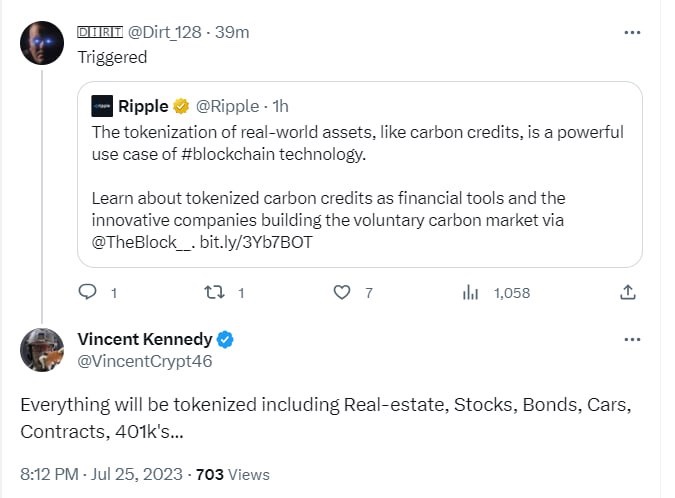Open Vincent Kennedy's profile picture
This screenshot has height=498, width=675.
(42, 350)
